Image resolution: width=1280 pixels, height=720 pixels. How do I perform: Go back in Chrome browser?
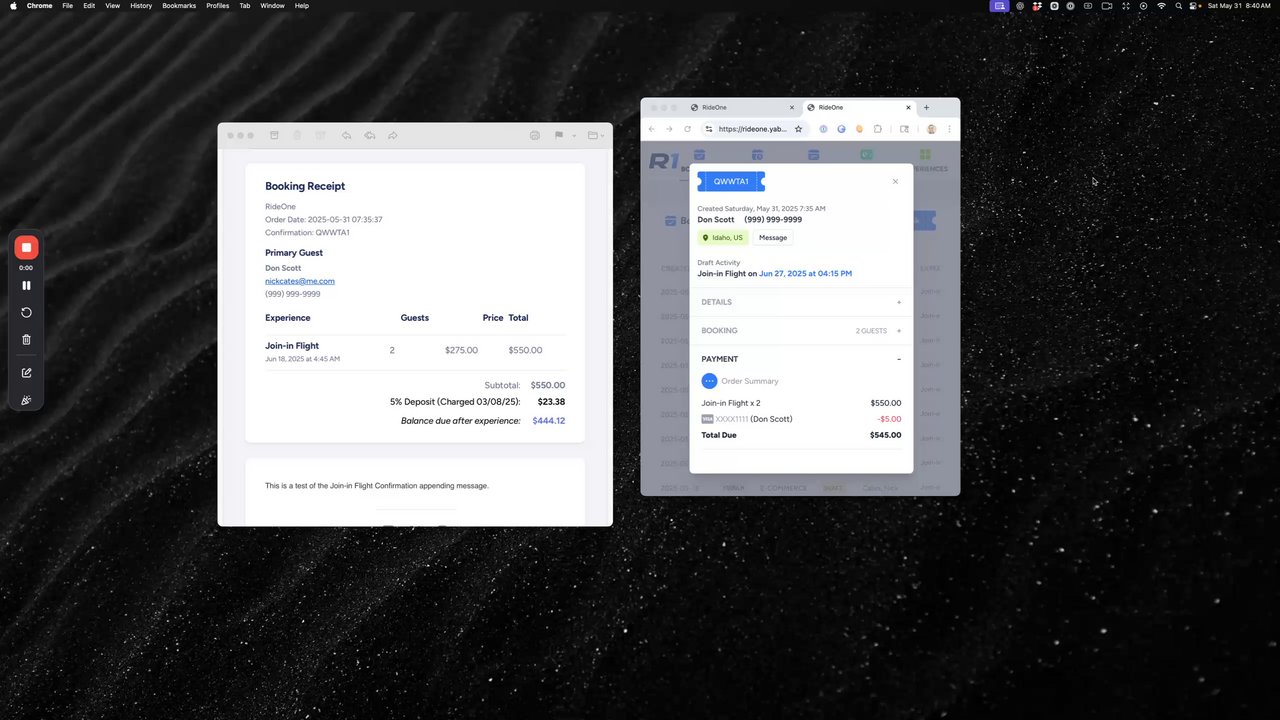pyautogui.click(x=652, y=129)
